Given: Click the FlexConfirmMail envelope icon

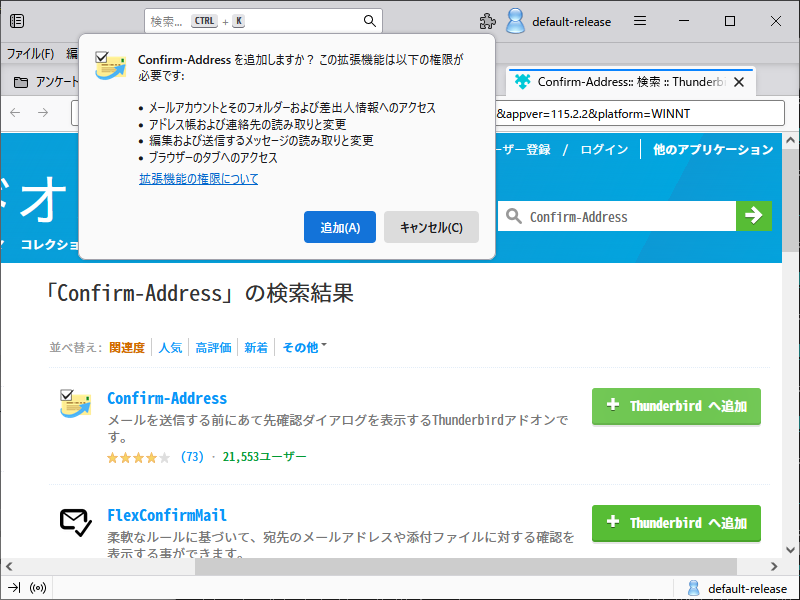Looking at the screenshot, I should click(x=76, y=522).
